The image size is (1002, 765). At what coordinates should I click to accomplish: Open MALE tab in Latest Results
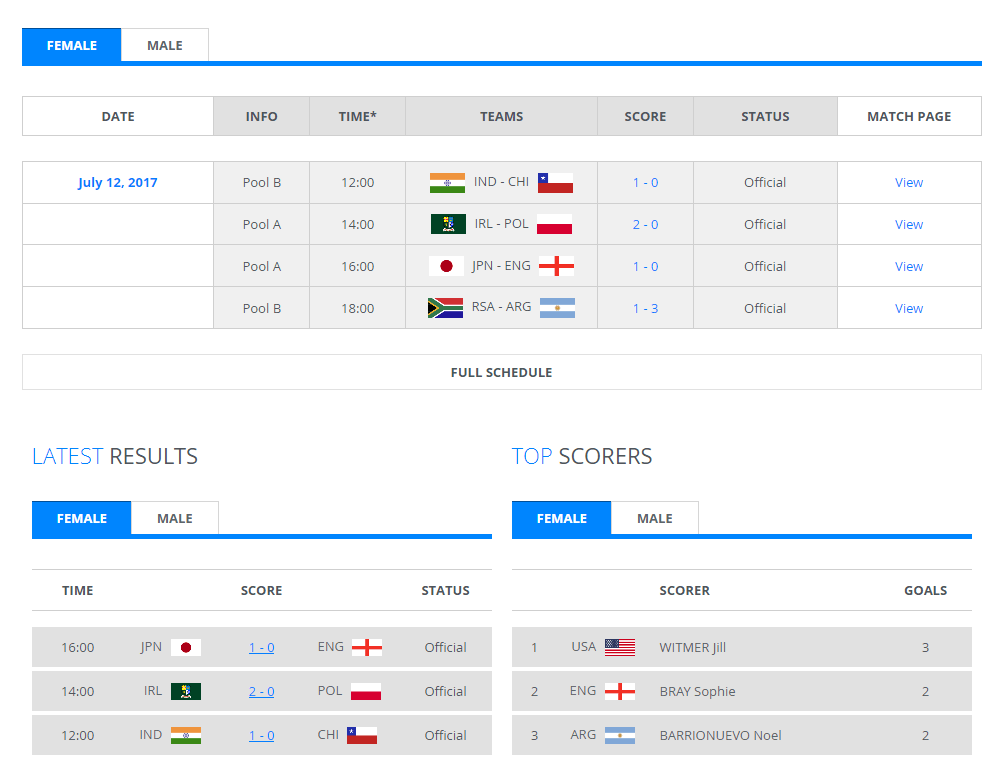pos(175,518)
